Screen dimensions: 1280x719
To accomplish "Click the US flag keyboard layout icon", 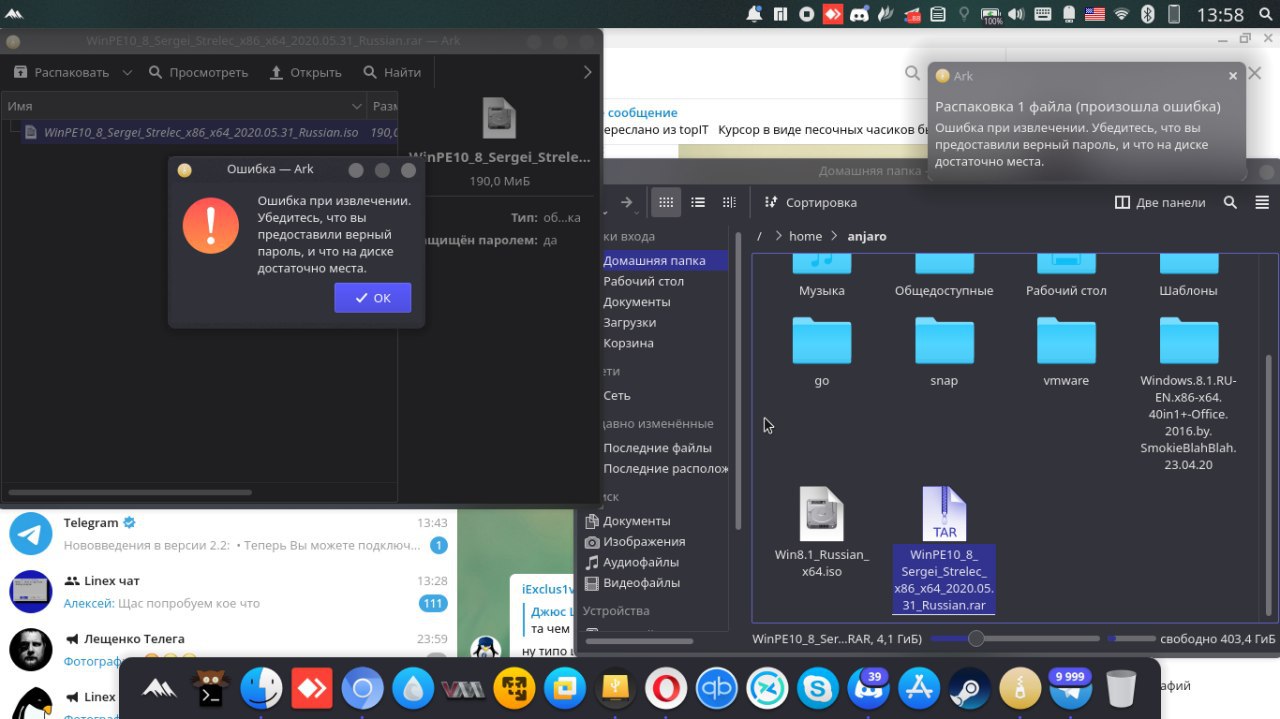I will click(x=1095, y=14).
